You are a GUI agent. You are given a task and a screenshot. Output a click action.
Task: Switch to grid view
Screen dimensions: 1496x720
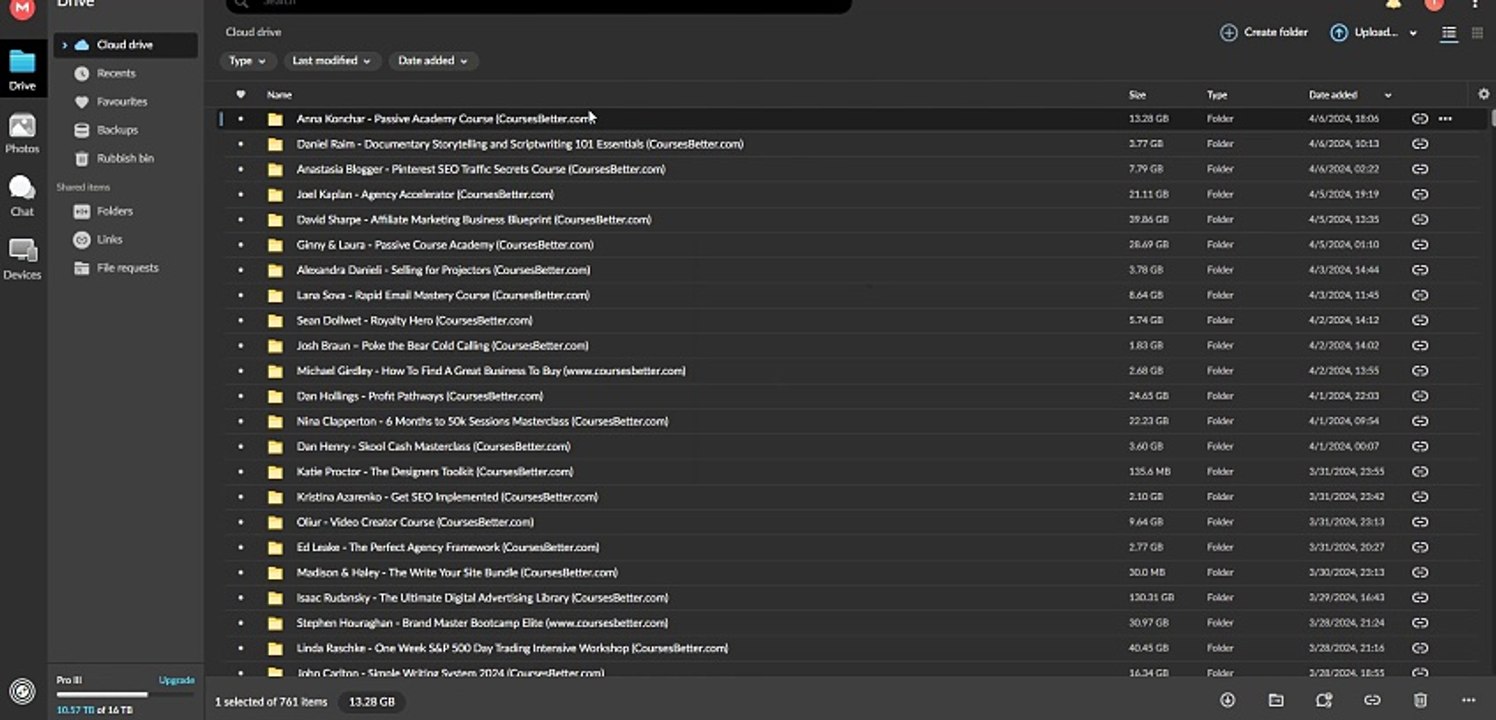1477,33
